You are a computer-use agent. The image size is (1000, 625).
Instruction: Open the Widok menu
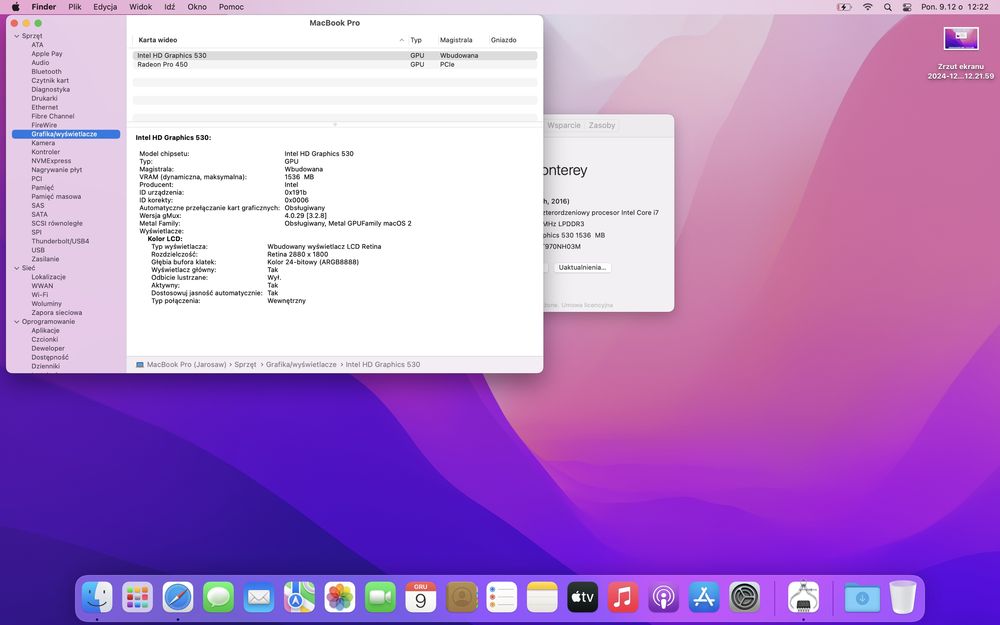point(140,7)
